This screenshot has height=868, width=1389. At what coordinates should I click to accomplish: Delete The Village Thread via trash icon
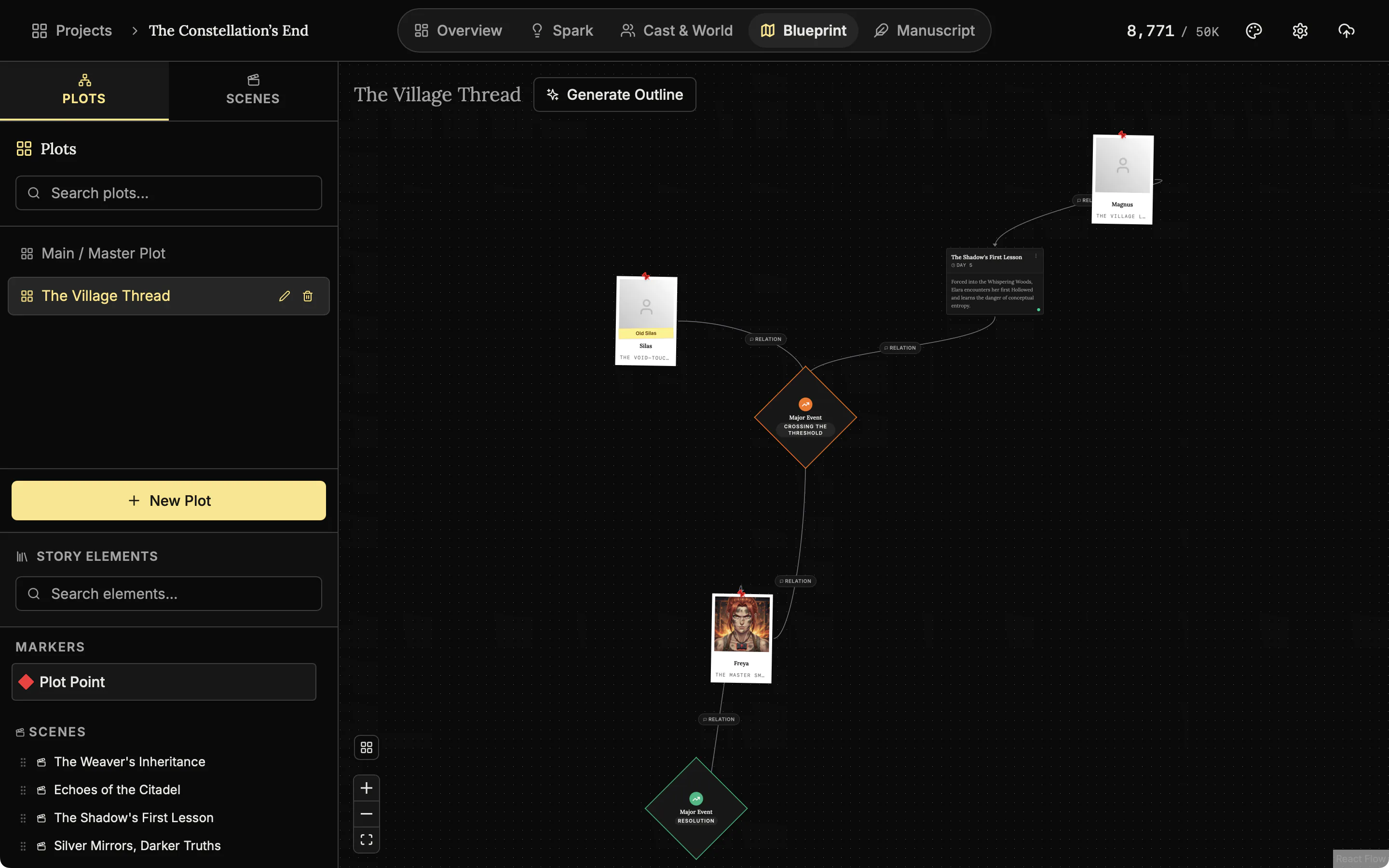click(308, 296)
